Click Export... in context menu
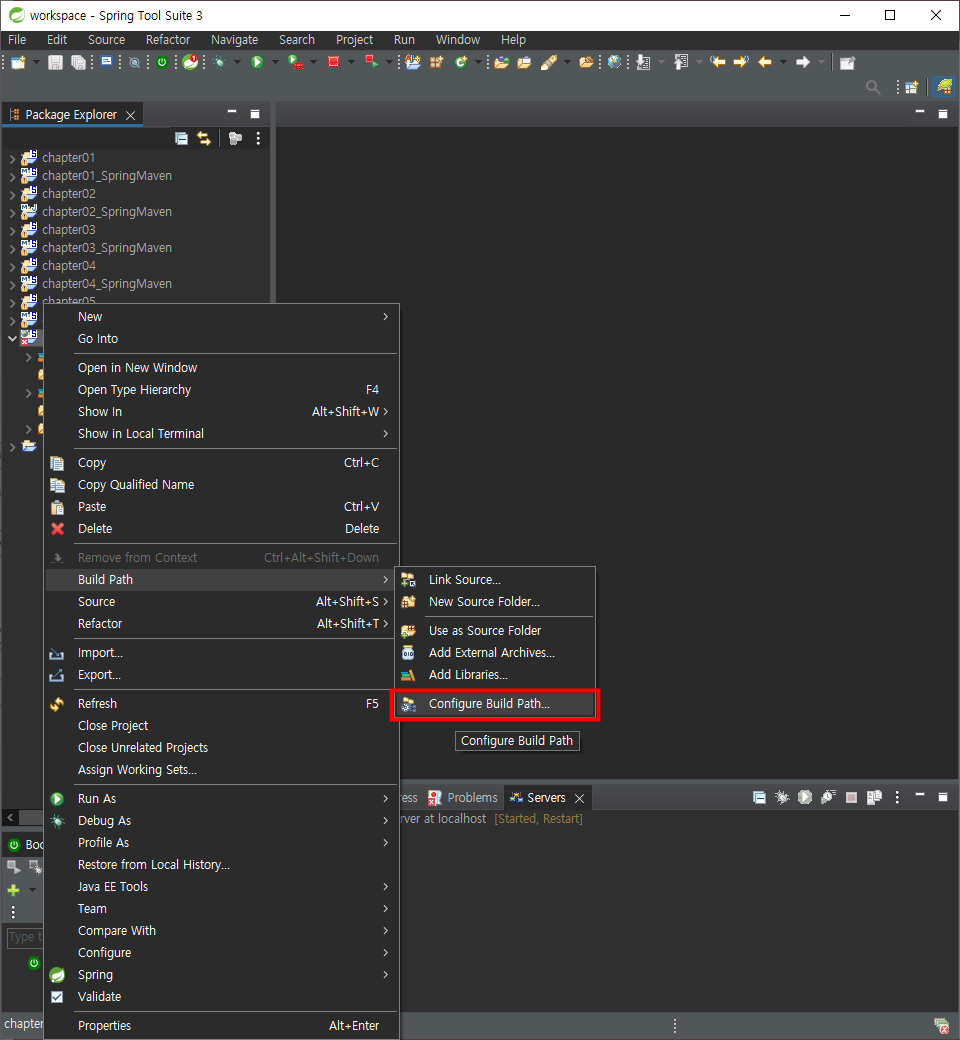Image resolution: width=960 pixels, height=1040 pixels. tap(222, 675)
